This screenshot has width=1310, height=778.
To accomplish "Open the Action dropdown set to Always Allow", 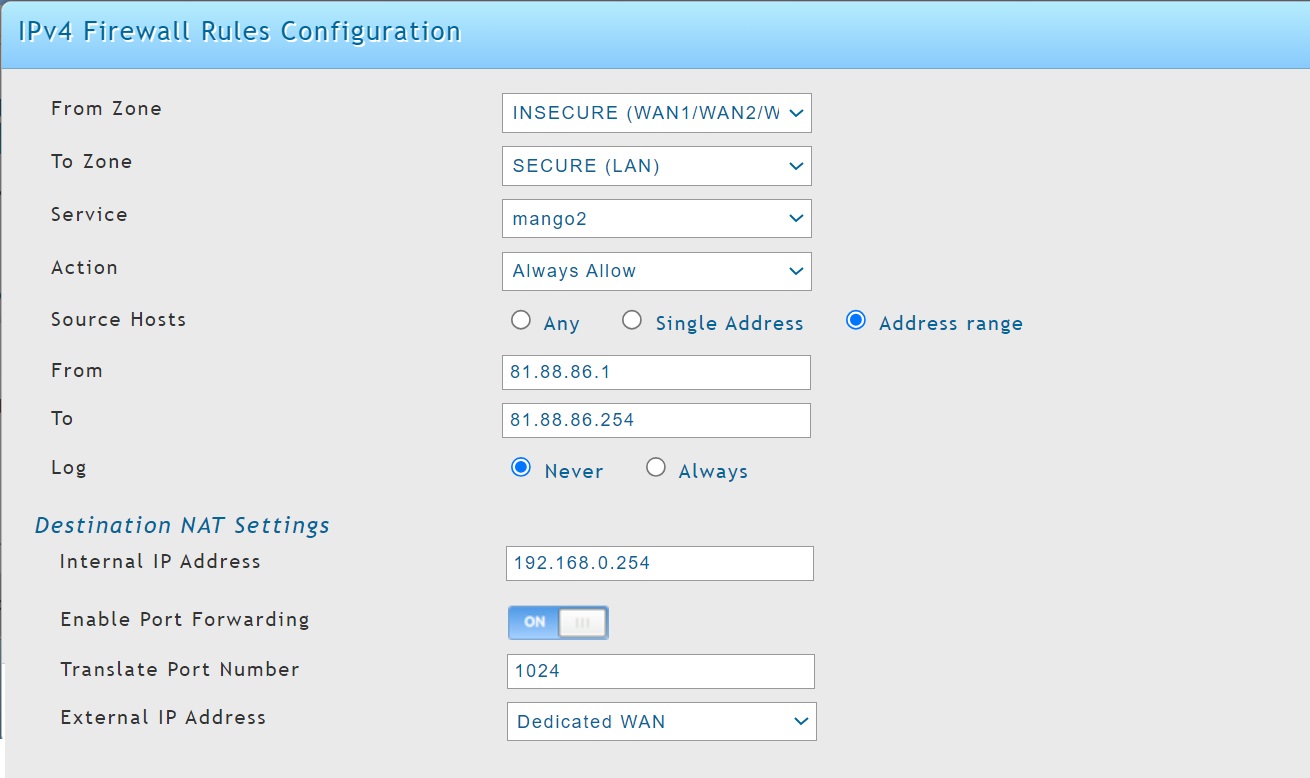I will [656, 271].
